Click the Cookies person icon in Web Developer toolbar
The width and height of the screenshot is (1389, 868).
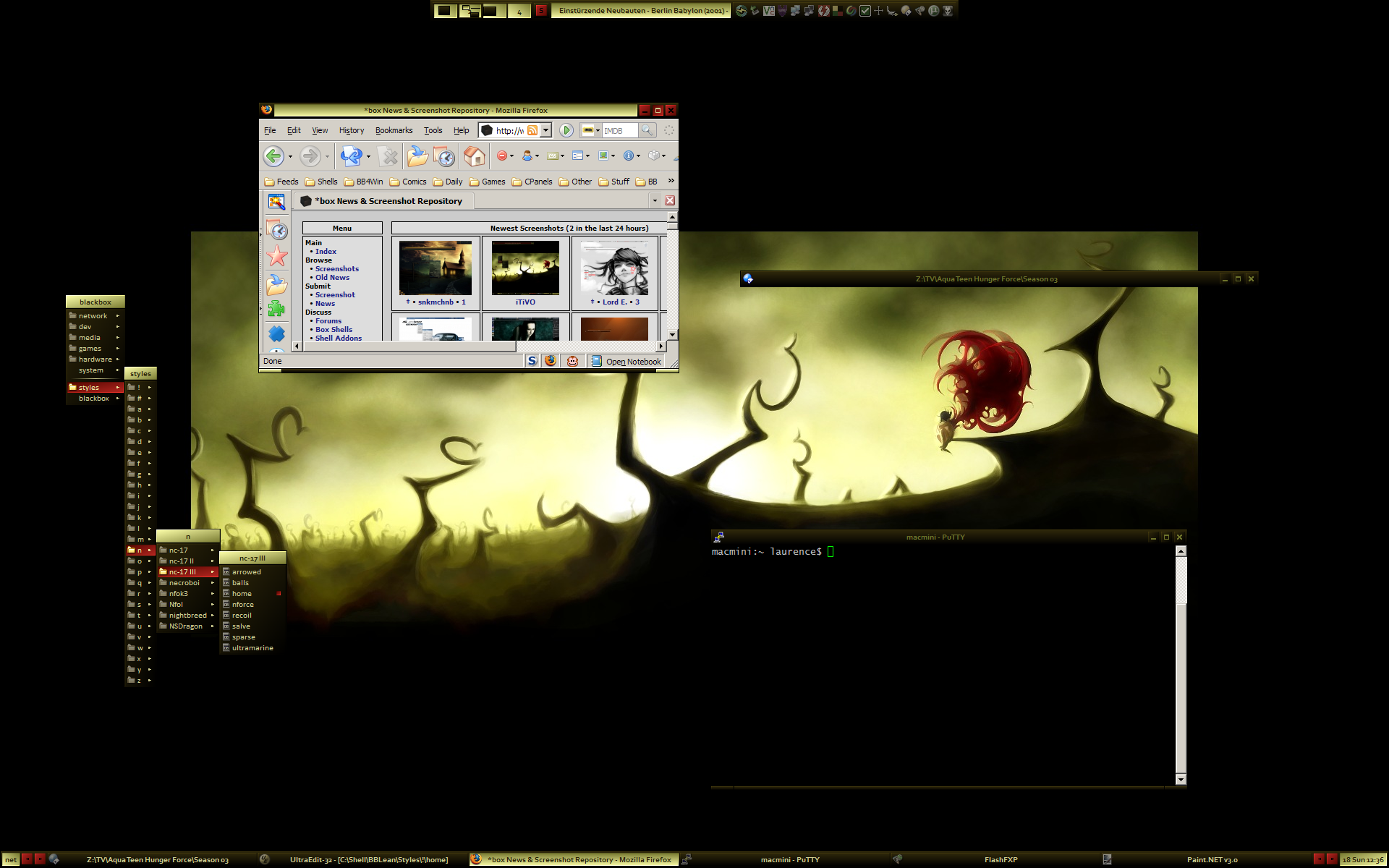[x=527, y=156]
